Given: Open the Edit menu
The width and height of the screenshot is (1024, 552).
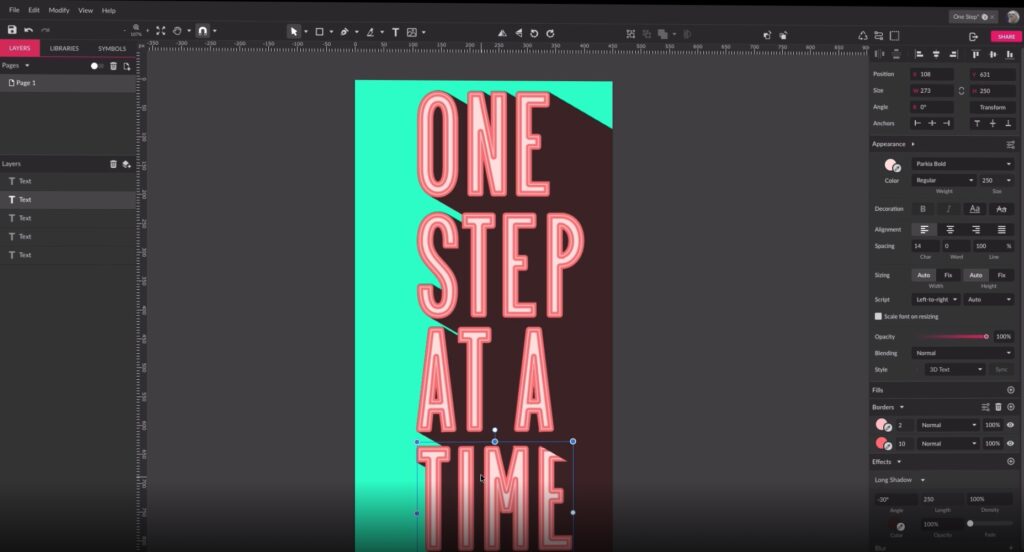Looking at the screenshot, I should tap(34, 10).
